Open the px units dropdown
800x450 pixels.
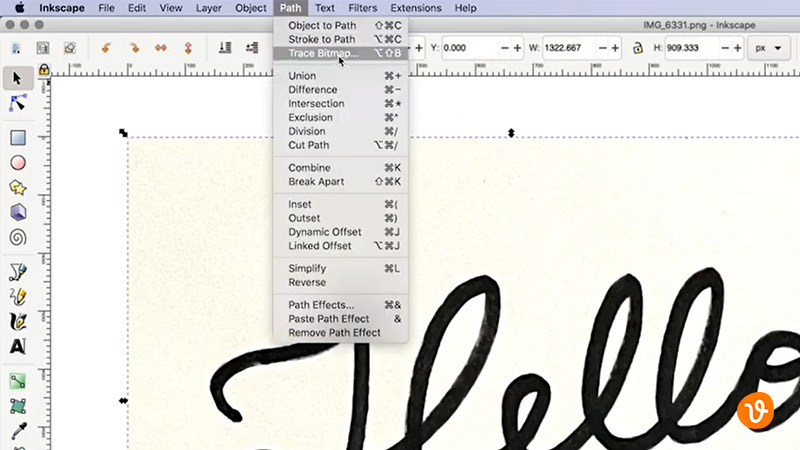[x=769, y=48]
